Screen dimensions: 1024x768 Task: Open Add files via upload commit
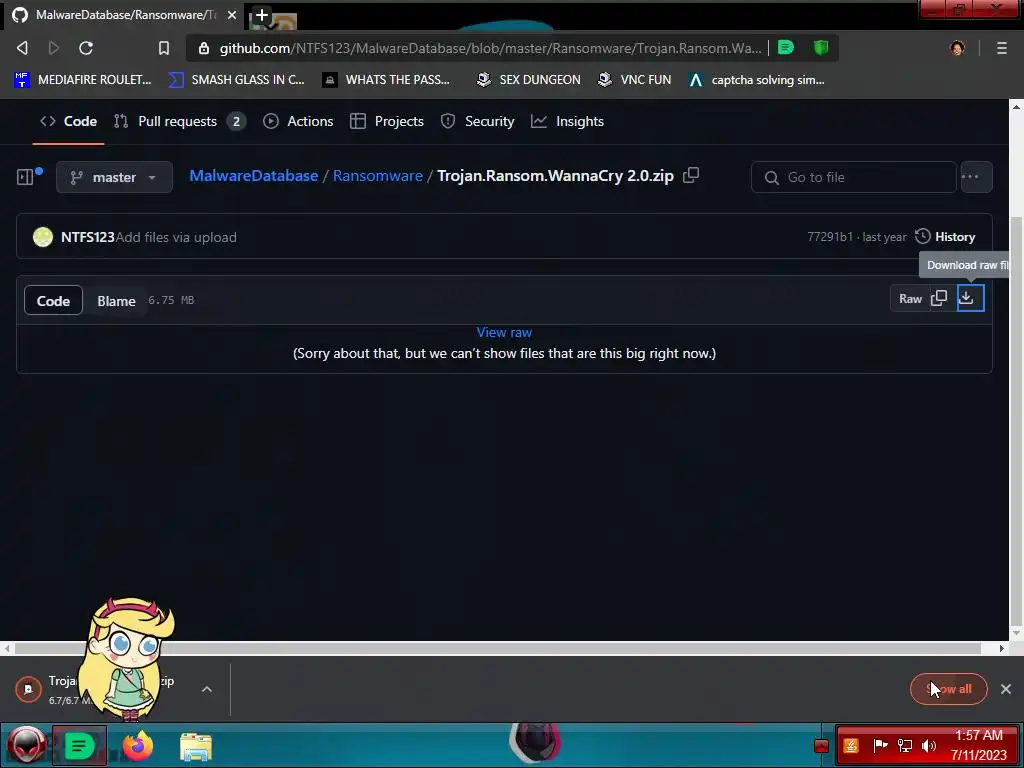[x=176, y=237]
